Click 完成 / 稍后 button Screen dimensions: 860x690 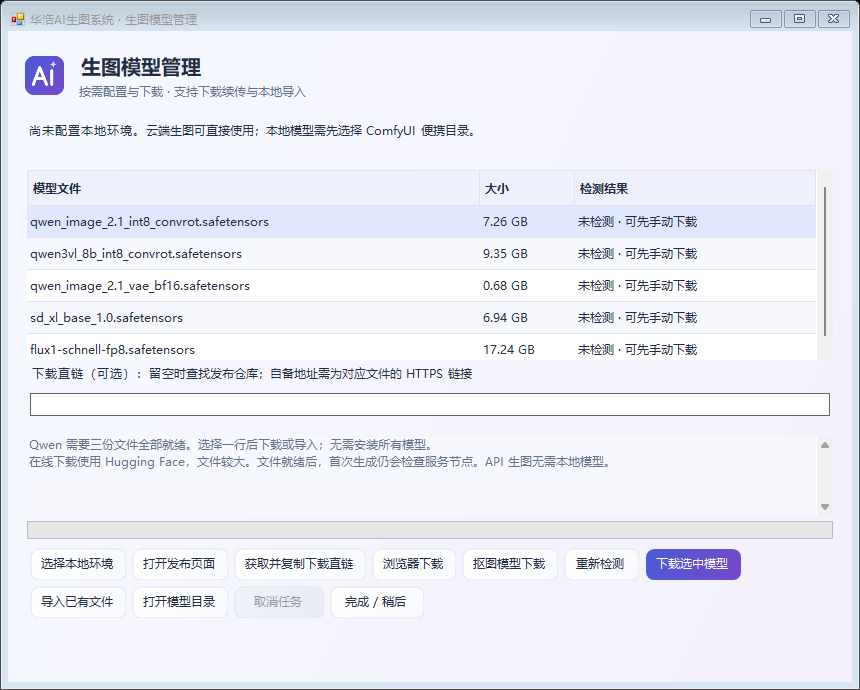click(x=377, y=602)
